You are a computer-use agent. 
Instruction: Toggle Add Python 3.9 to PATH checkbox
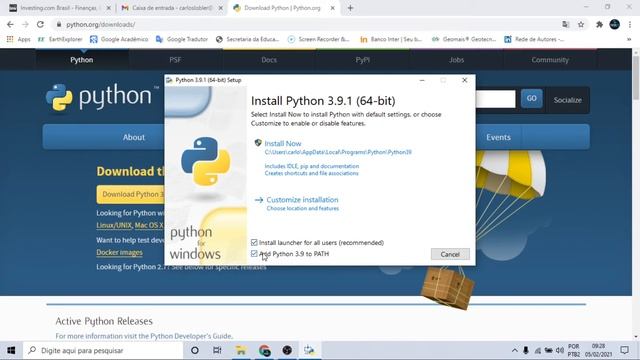[254, 253]
